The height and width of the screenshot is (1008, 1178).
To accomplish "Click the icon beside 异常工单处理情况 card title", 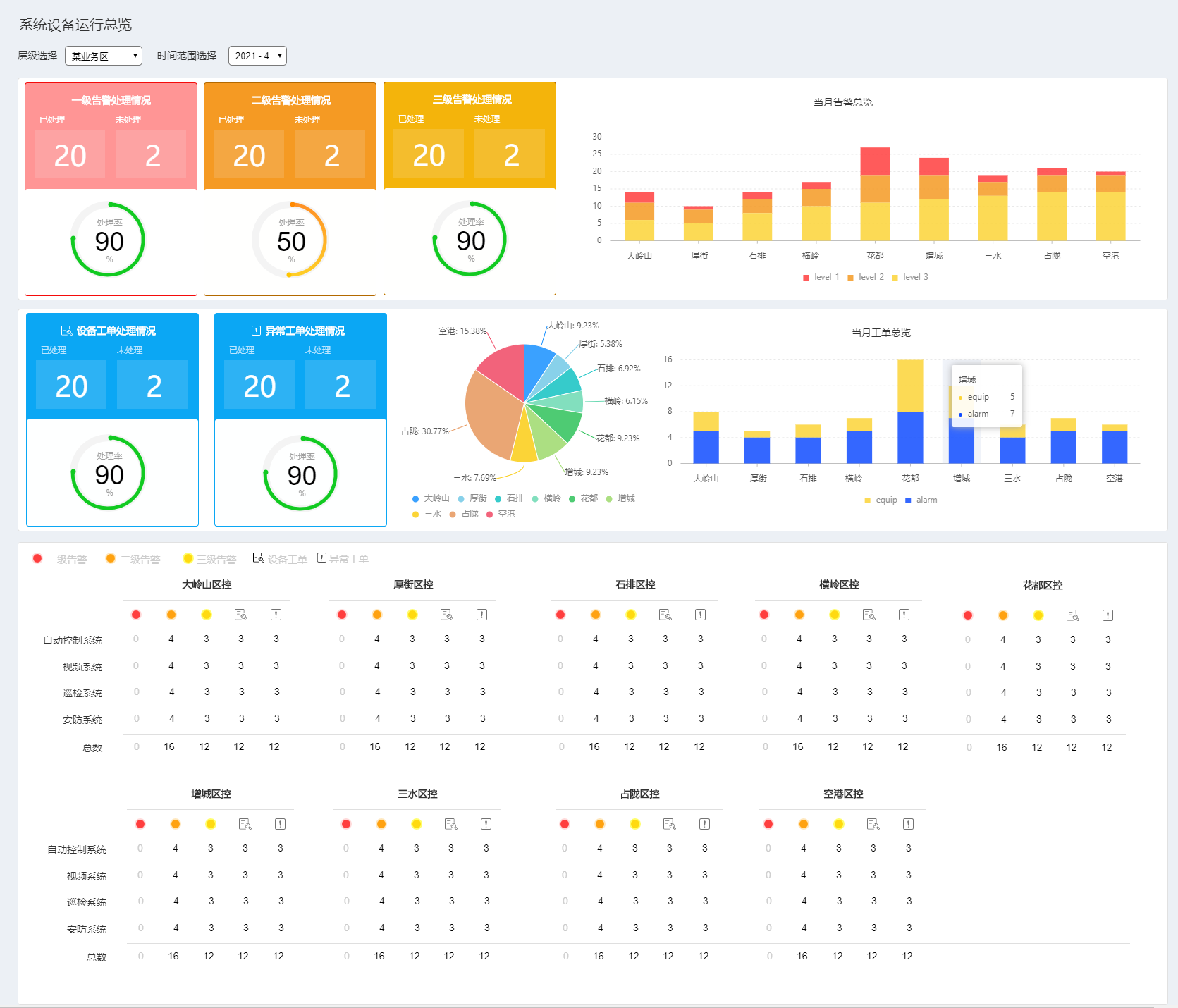I will click(256, 331).
